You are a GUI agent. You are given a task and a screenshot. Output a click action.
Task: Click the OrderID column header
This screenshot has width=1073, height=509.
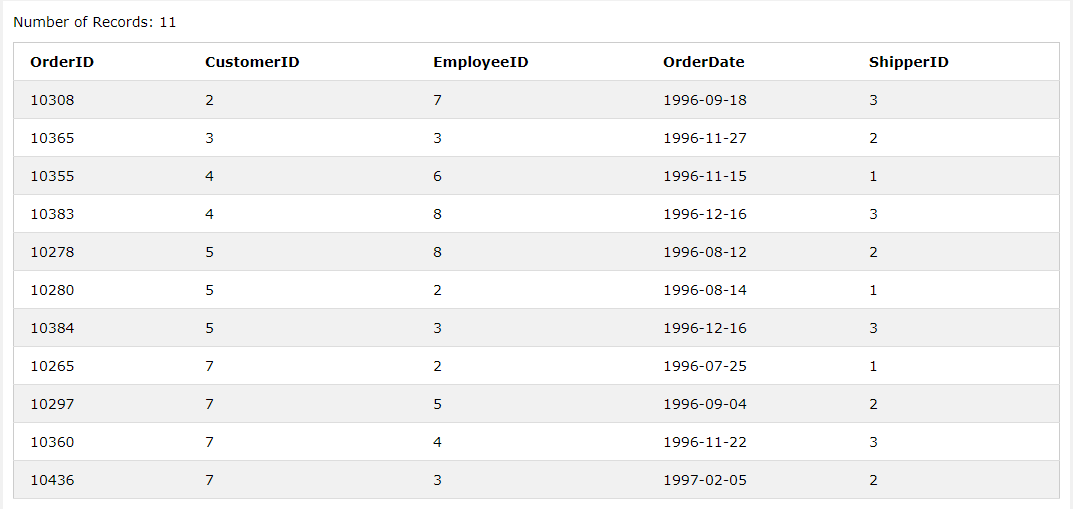(x=62, y=62)
